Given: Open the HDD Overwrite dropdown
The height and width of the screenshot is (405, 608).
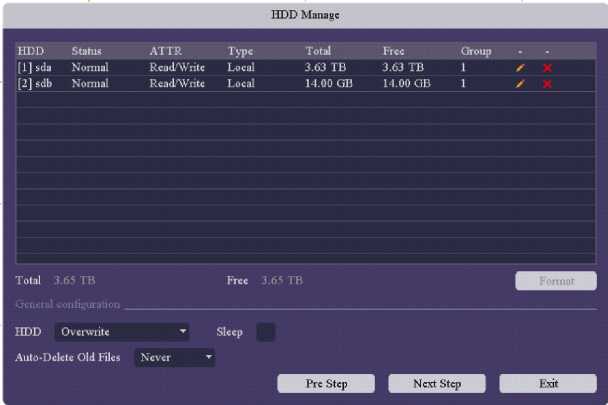Looking at the screenshot, I should [x=121, y=332].
